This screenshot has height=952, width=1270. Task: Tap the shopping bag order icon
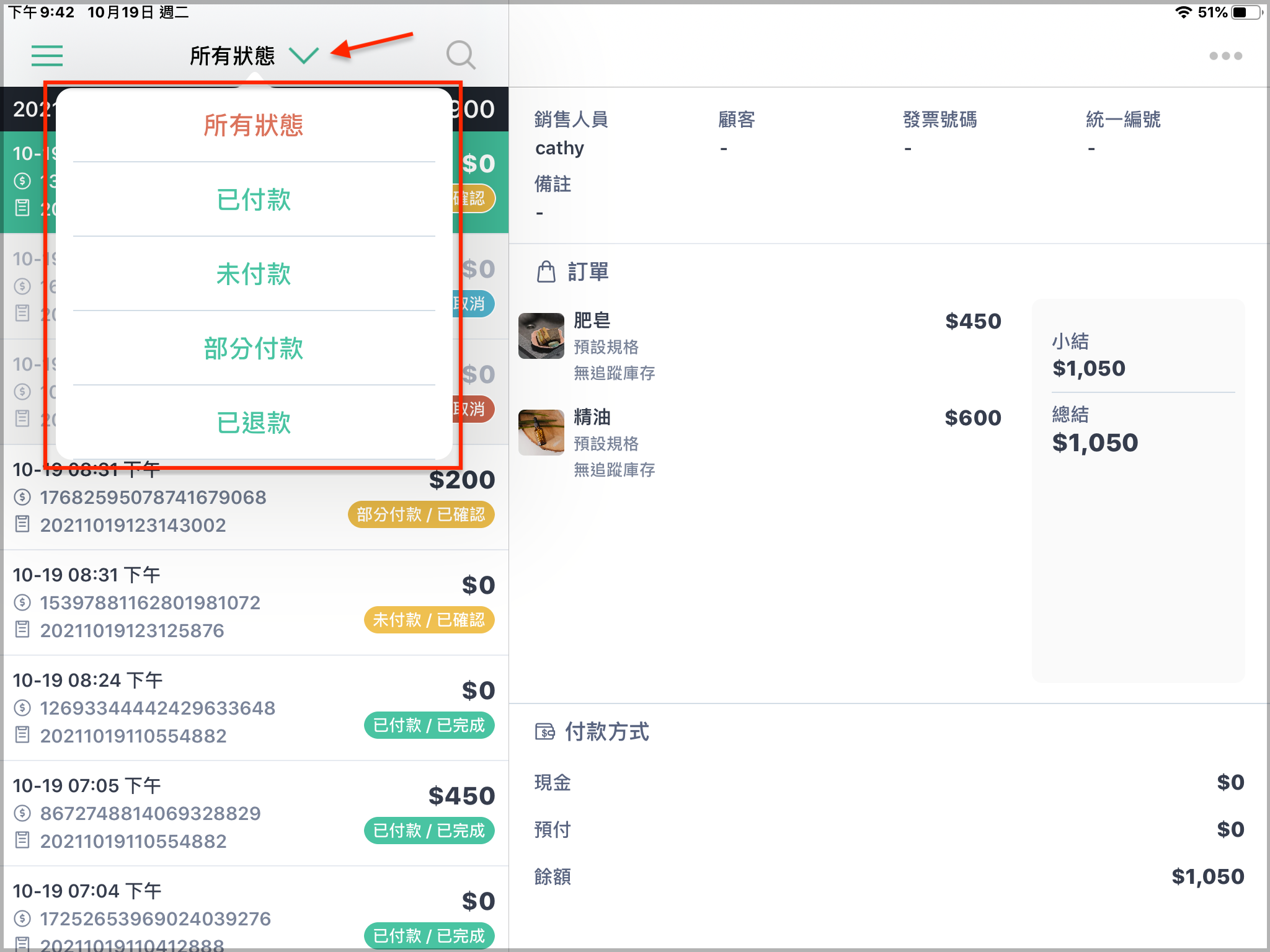click(x=546, y=271)
